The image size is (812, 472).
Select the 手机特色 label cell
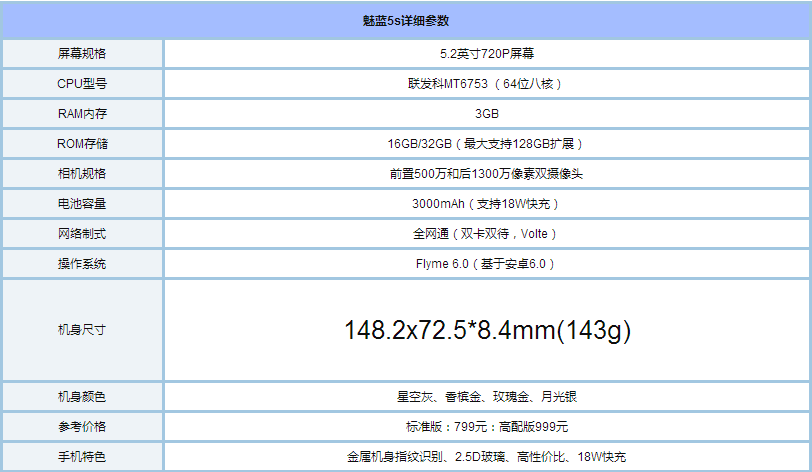coord(82,456)
